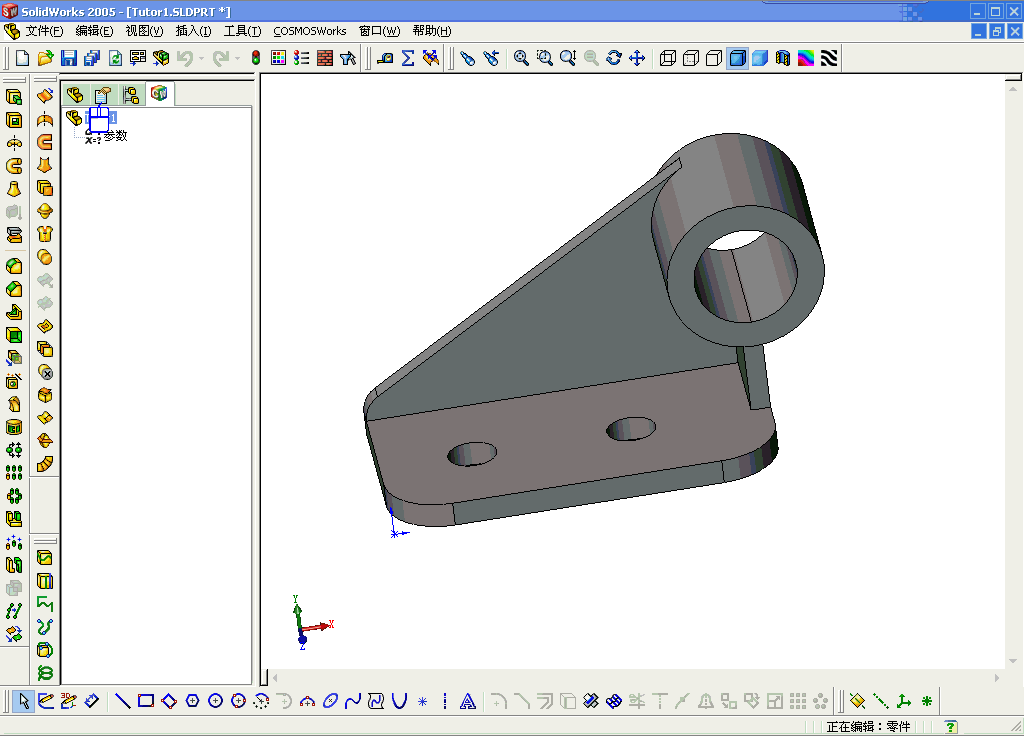The height and width of the screenshot is (736, 1024).
Task: Open the 窗口(W) menu
Action: (379, 31)
